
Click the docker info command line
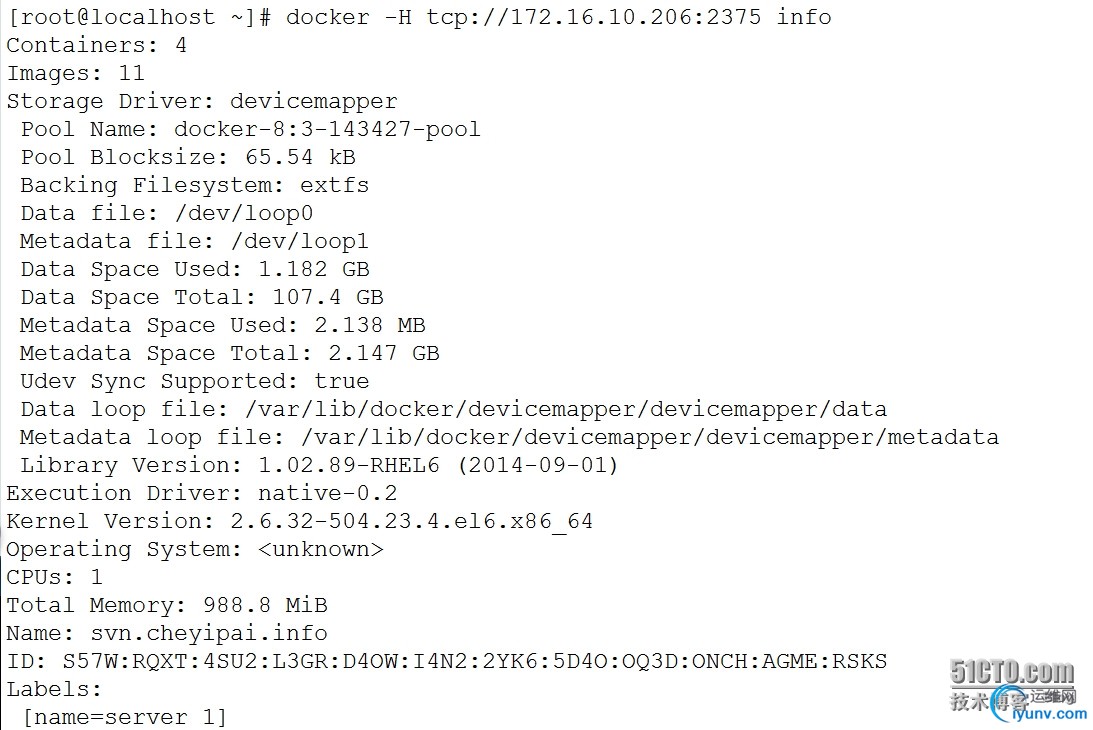[x=419, y=17]
